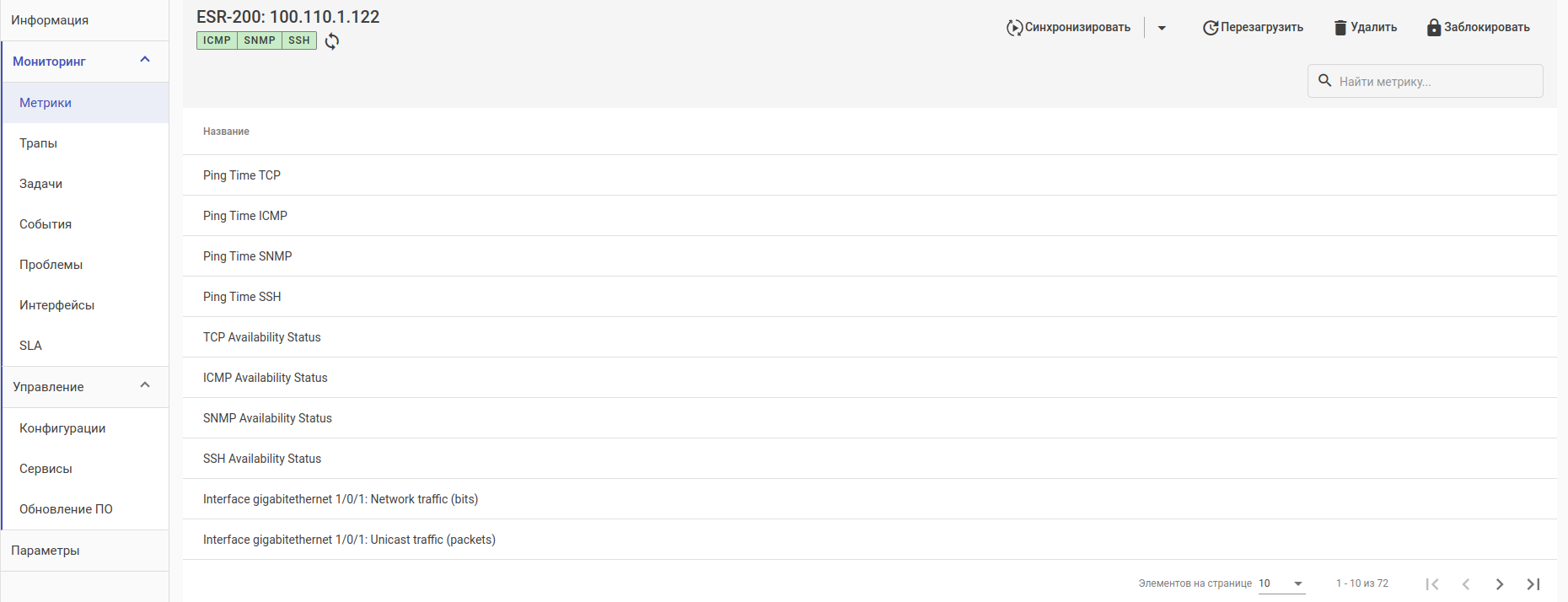Open the Ping Time ICMP metric
Viewport: 1568px width, 602px height.
point(245,216)
